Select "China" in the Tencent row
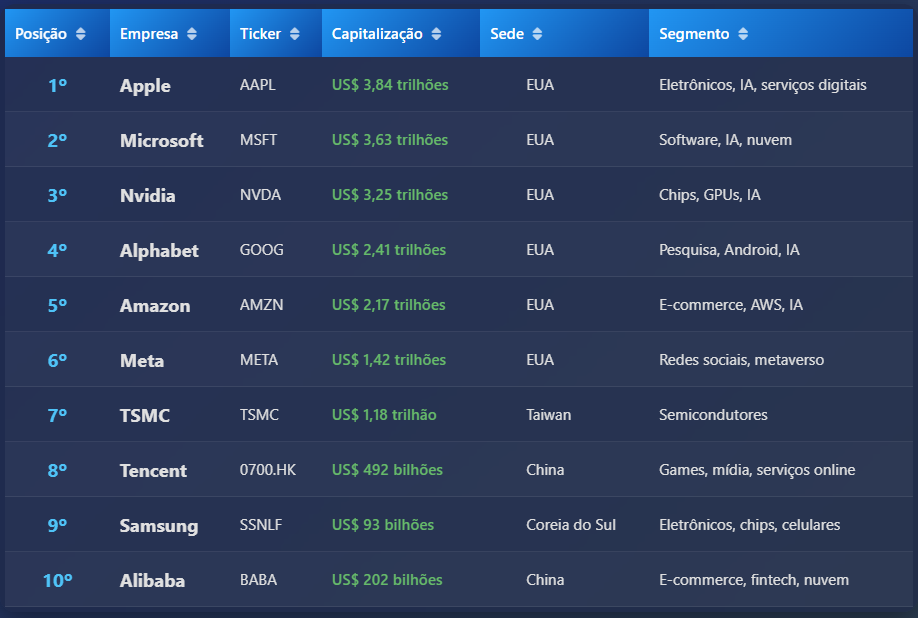918x618 pixels. (x=545, y=470)
